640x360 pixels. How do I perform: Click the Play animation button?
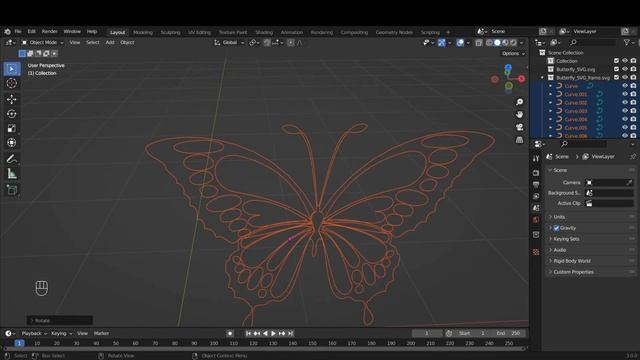click(x=273, y=333)
